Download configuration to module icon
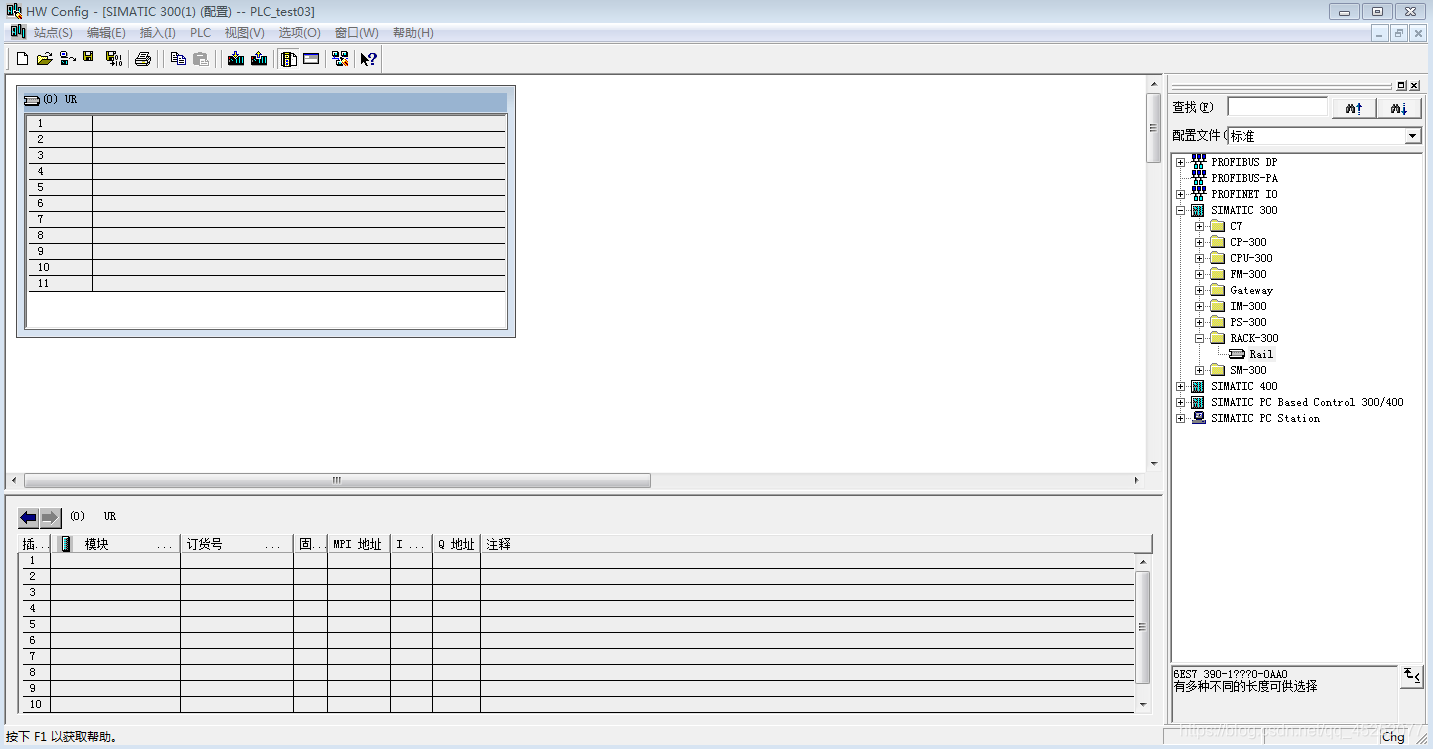Screen dimensions: 1433x749 click(236, 59)
